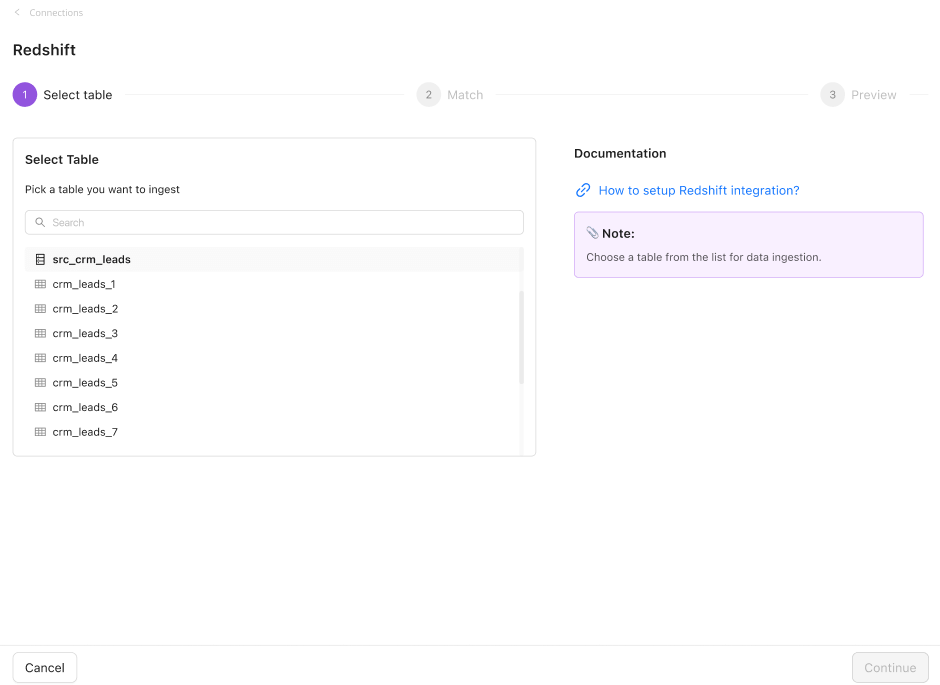Select crm_leads_7 table for ingestion
Image resolution: width=940 pixels, height=685 pixels.
pyautogui.click(x=85, y=432)
